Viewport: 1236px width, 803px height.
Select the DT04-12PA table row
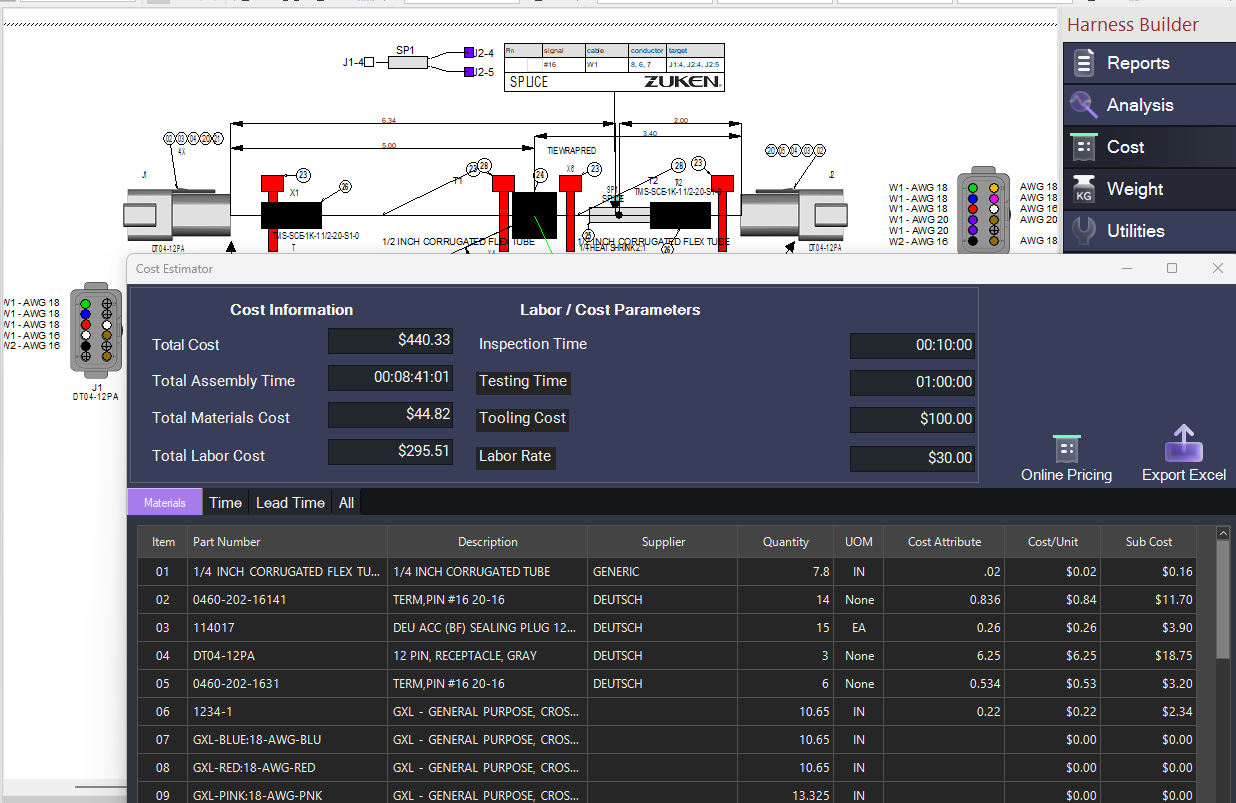point(676,656)
